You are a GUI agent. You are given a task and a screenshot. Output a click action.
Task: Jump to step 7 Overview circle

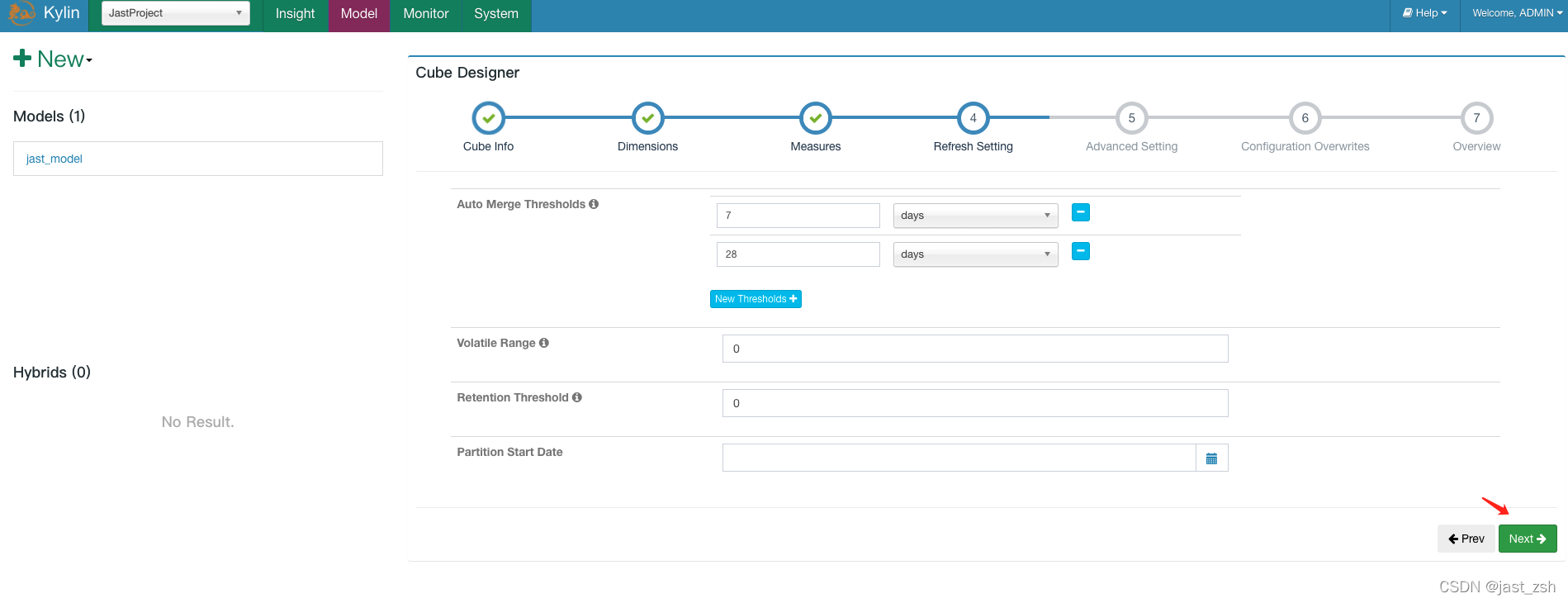pos(1477,118)
